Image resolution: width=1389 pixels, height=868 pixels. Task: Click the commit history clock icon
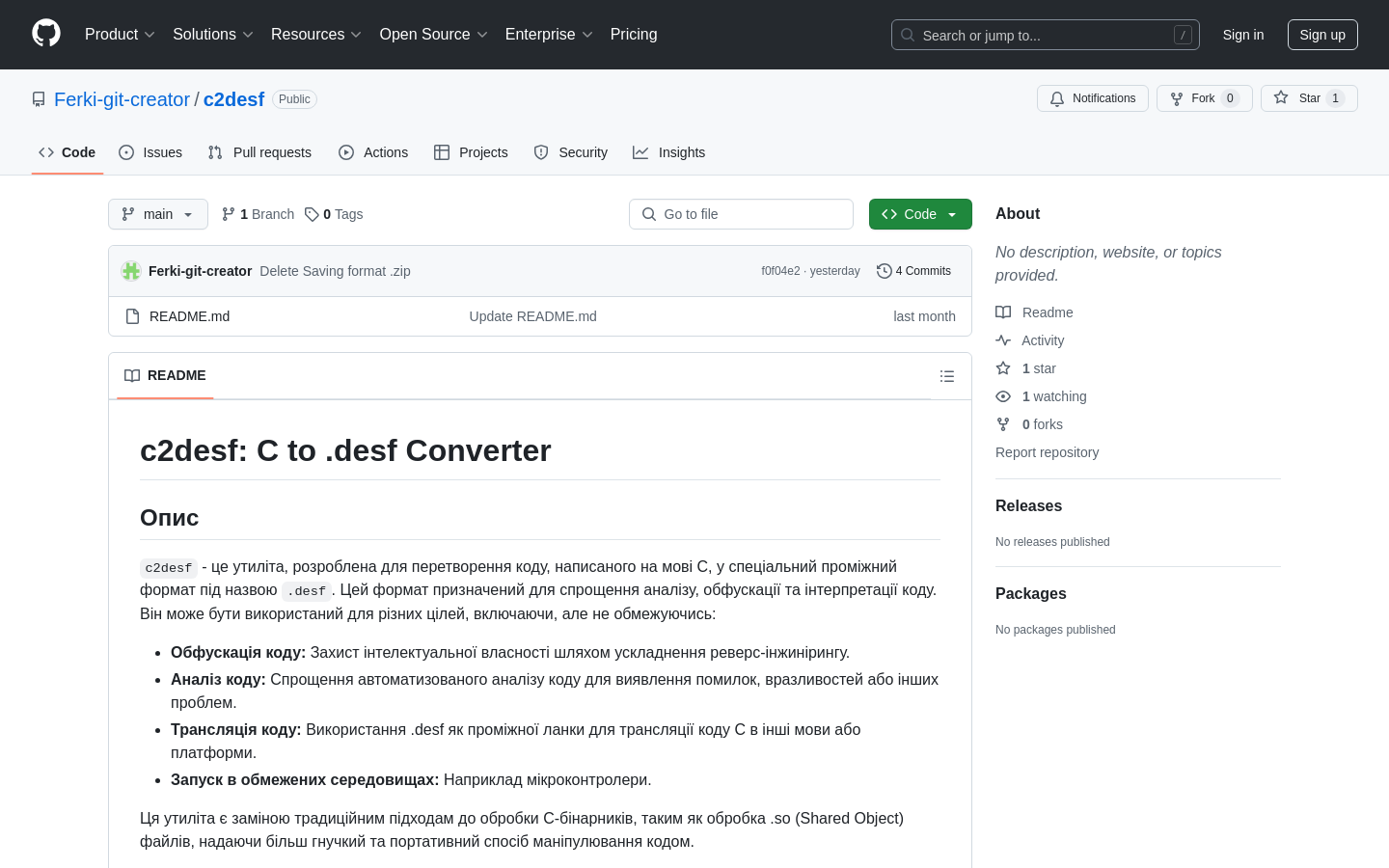click(884, 271)
